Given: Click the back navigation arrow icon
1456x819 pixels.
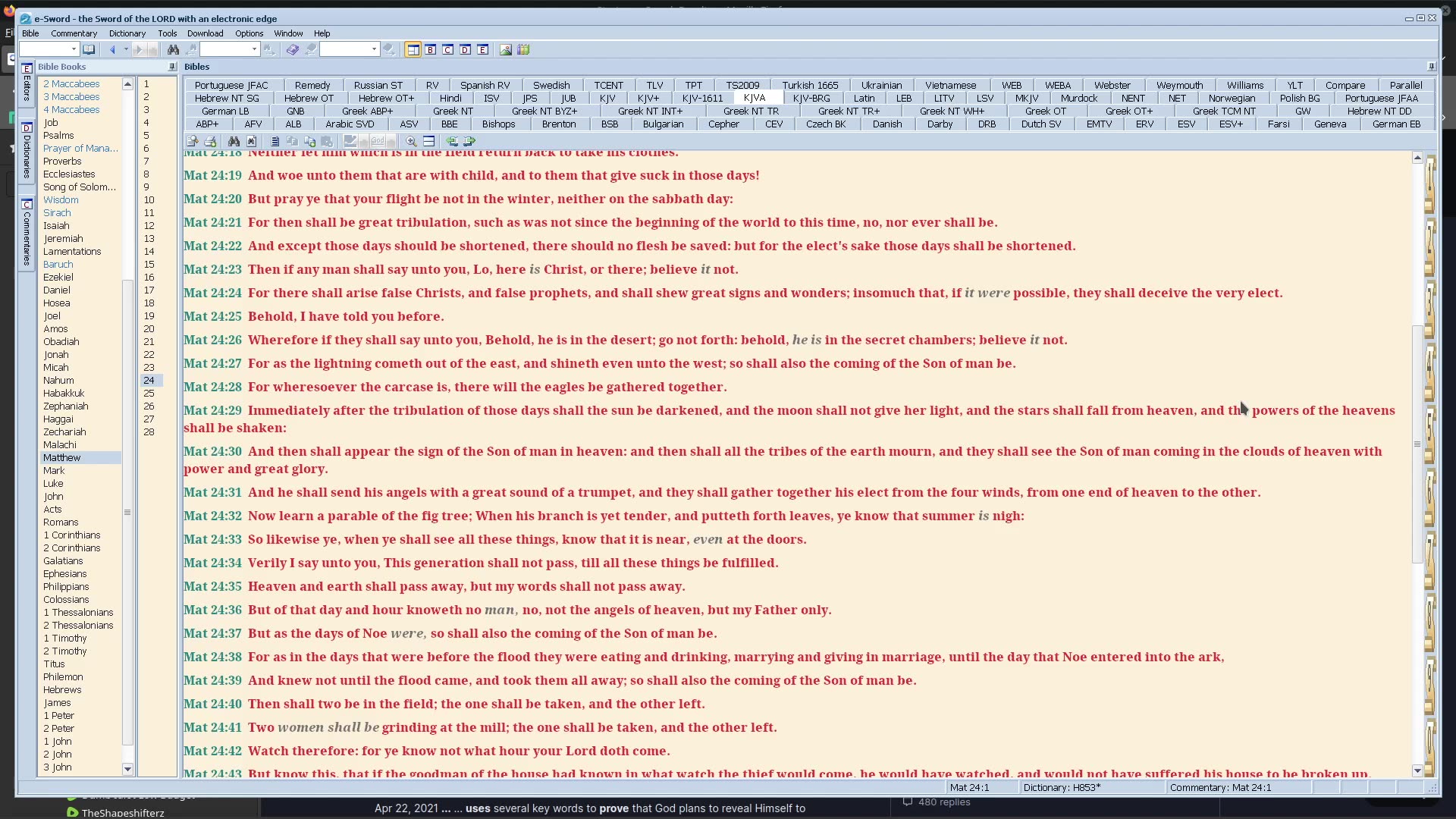Looking at the screenshot, I should 112,50.
